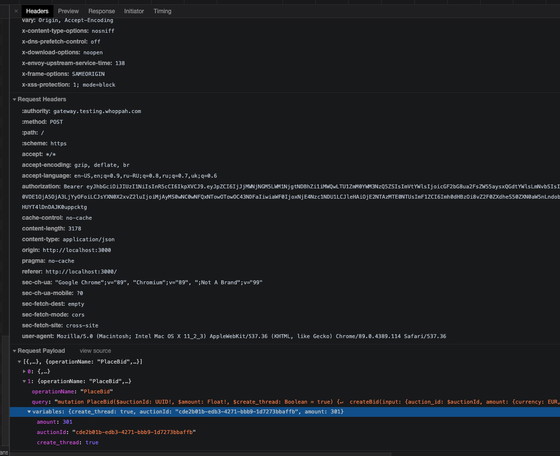
Task: Collapse payload item 1 PlaceBid
Action: click(x=24, y=381)
